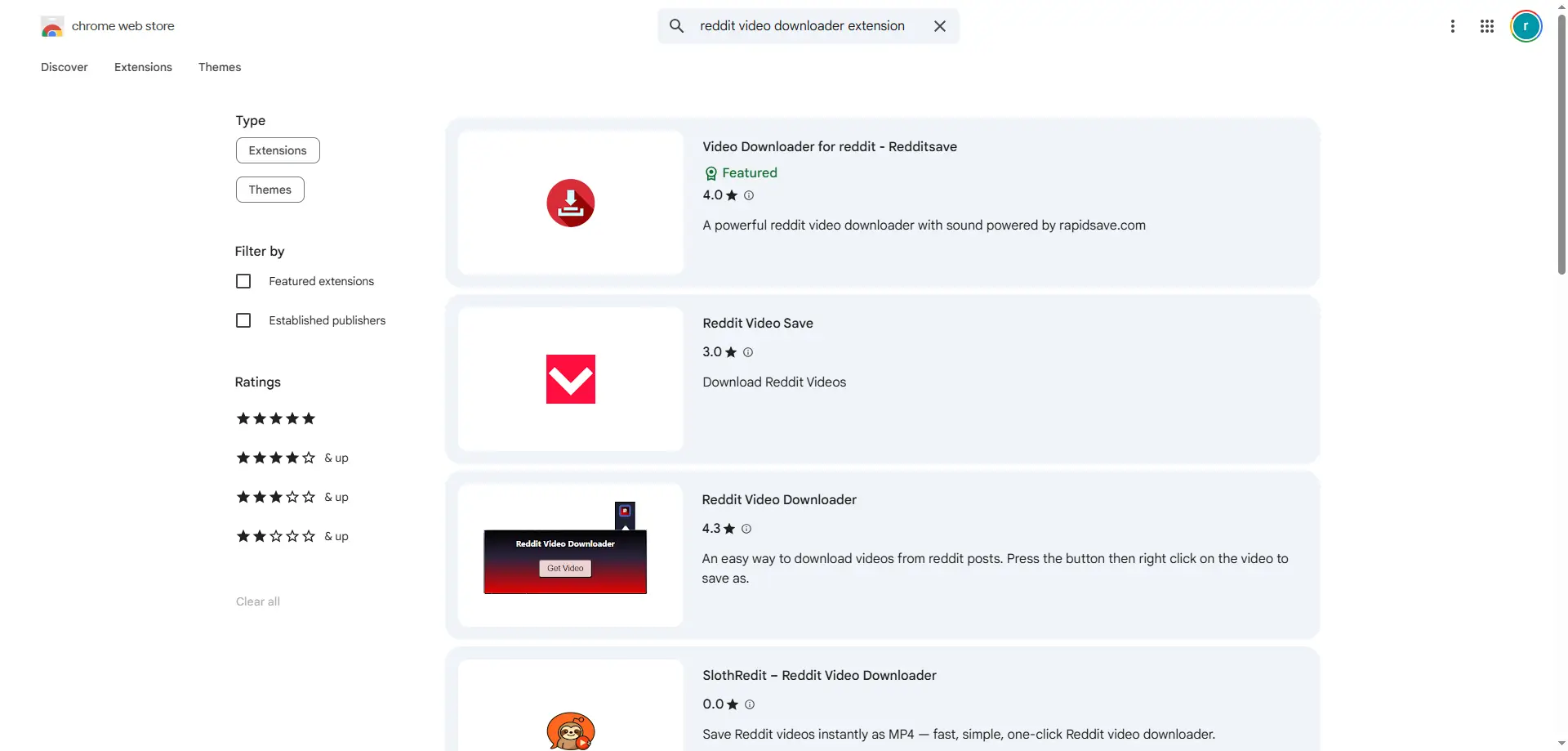This screenshot has height=751, width=1568.
Task: Open the user account avatar
Action: coord(1525,26)
